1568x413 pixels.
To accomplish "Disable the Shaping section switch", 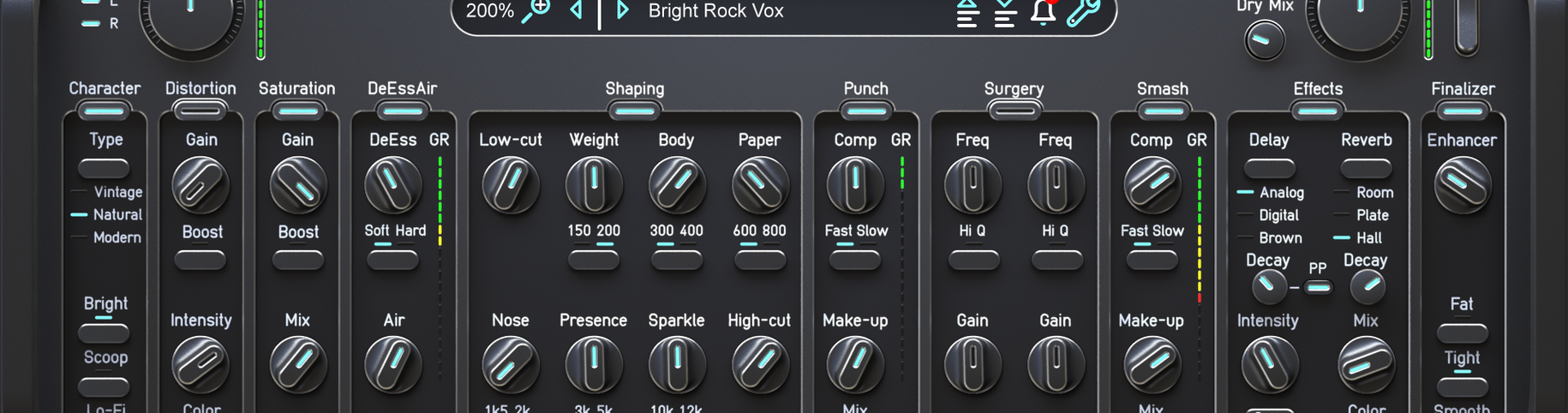I will [x=635, y=111].
